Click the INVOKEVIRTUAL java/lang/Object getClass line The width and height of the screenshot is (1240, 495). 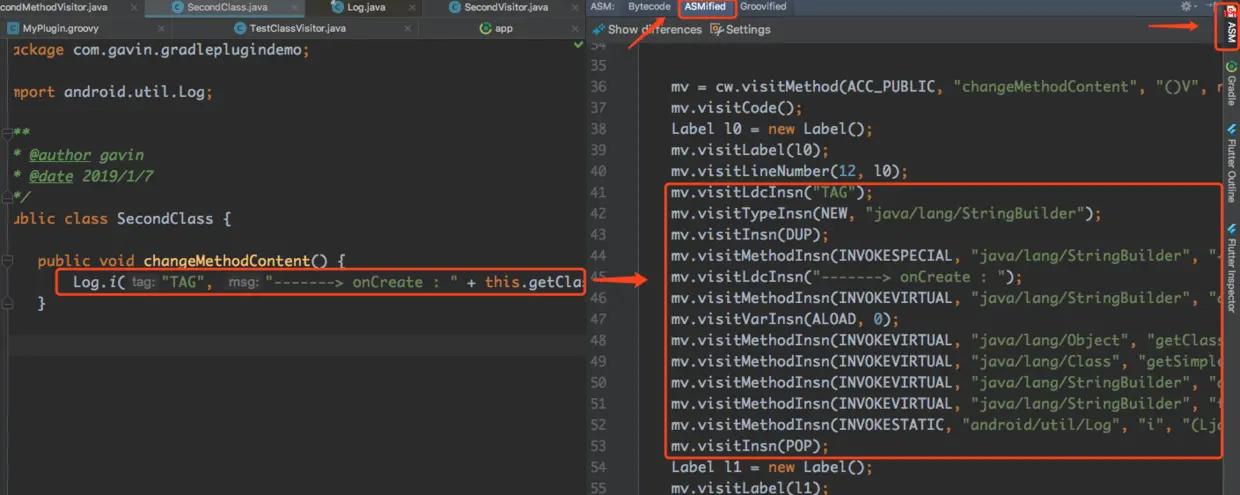tap(945, 340)
